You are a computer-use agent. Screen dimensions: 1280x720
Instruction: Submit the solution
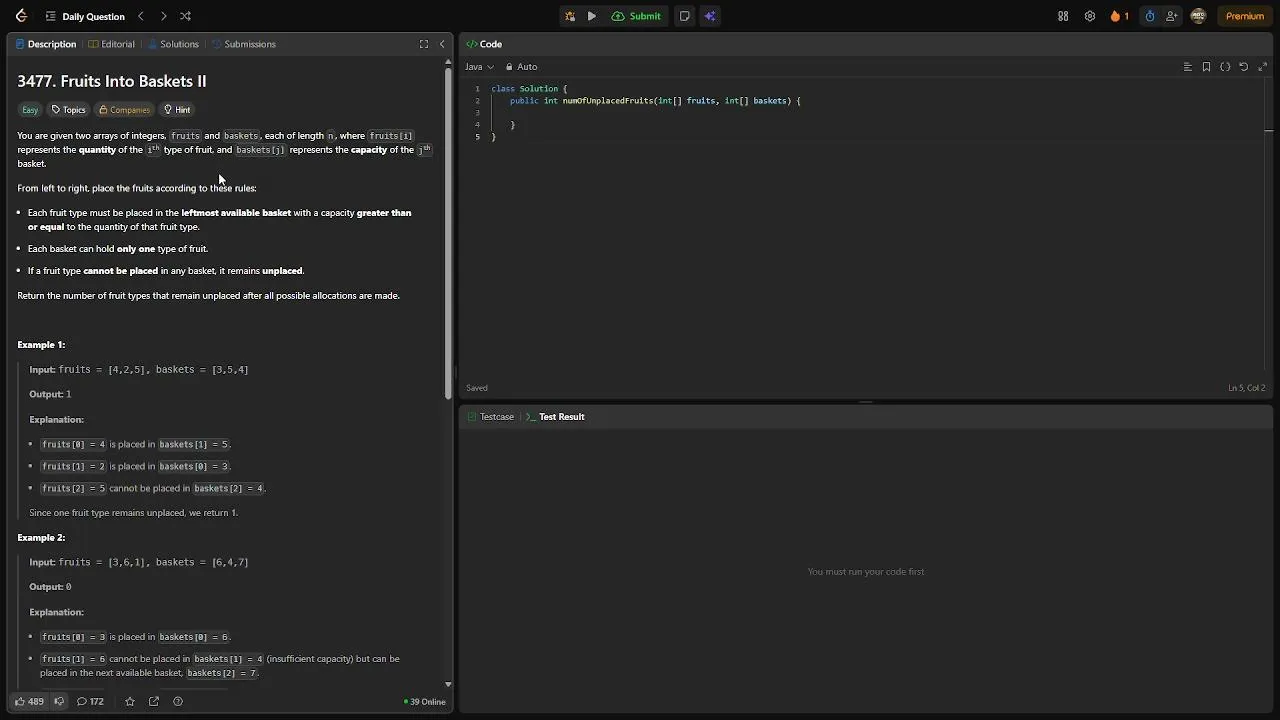point(637,16)
